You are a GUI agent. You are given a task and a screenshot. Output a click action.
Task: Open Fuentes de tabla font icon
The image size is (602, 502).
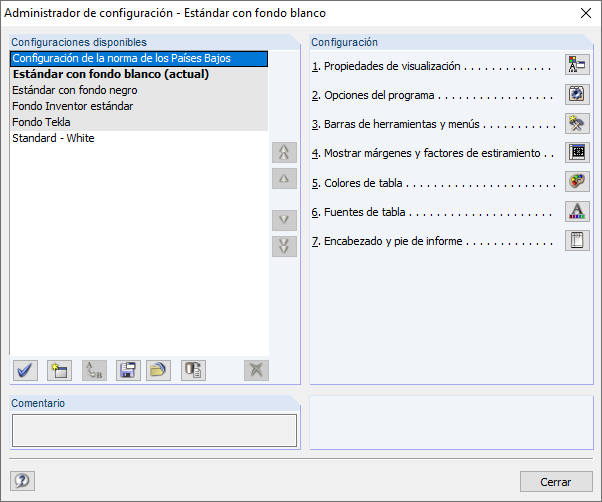tap(577, 211)
